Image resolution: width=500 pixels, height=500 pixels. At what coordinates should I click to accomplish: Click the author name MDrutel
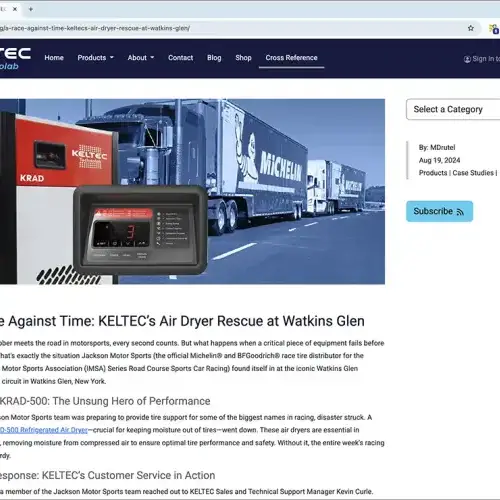(443, 147)
